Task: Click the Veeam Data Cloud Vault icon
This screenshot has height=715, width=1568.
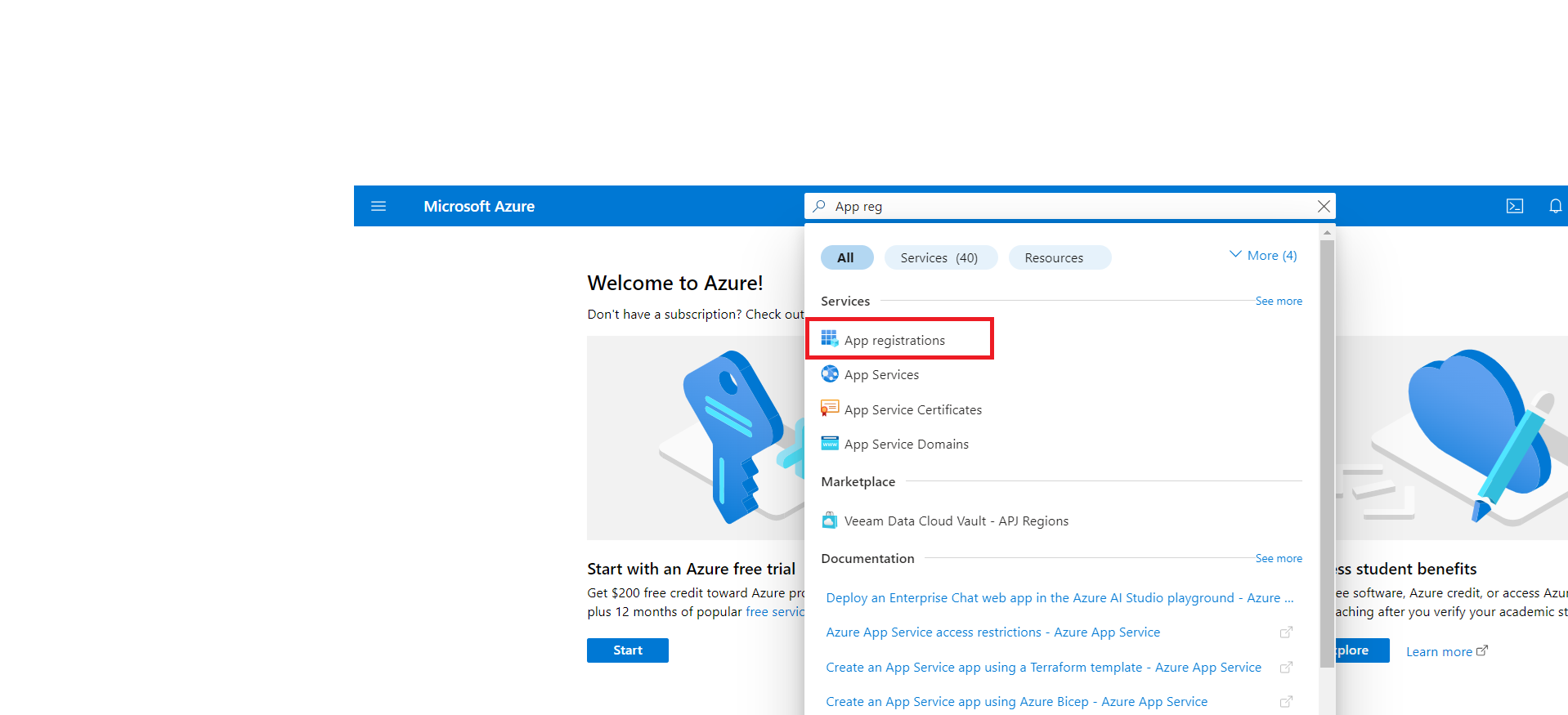Action: pyautogui.click(x=830, y=521)
